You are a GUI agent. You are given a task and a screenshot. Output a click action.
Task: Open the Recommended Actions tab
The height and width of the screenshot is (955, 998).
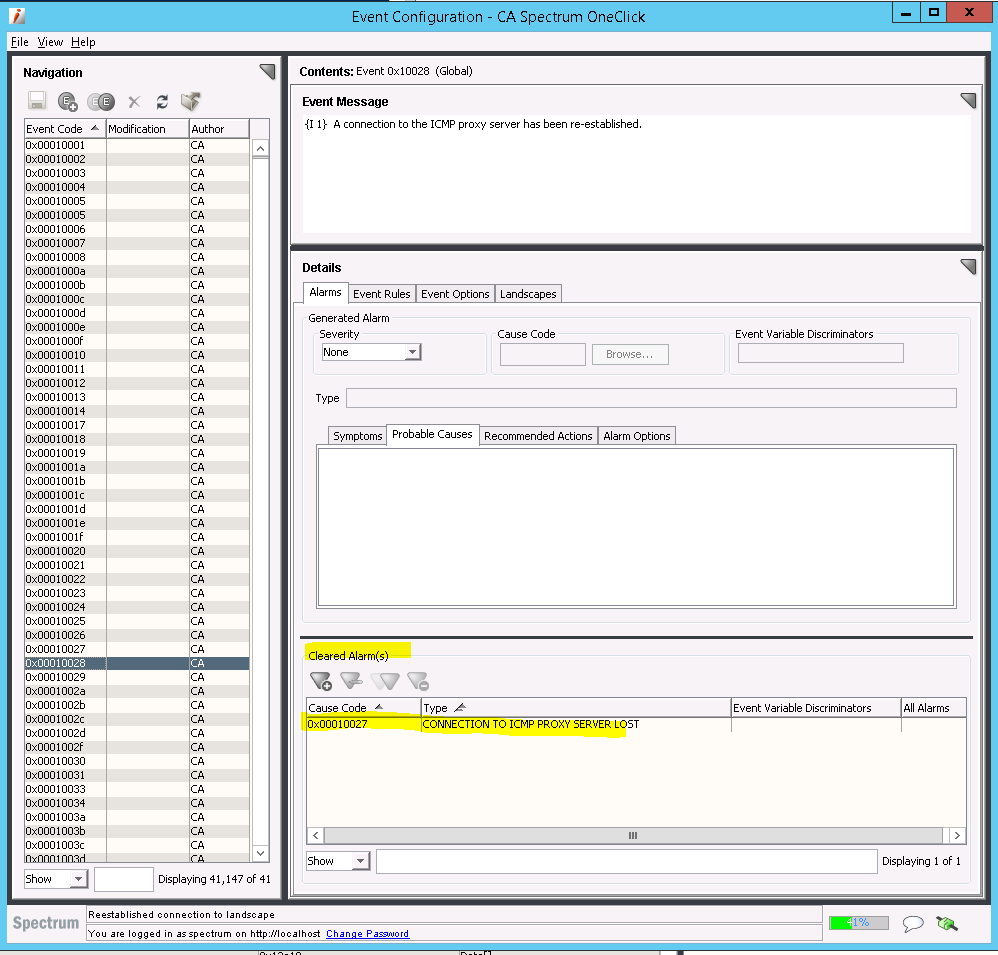[538, 436]
